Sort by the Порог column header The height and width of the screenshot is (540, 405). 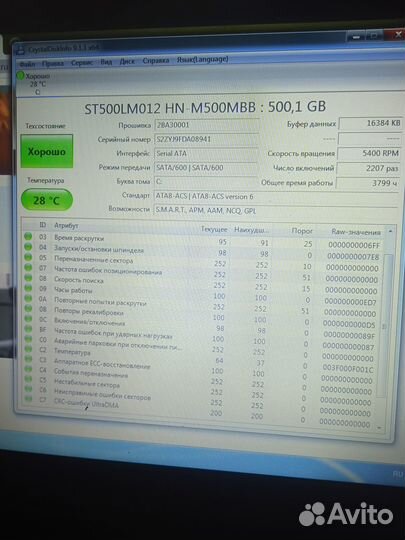pos(302,231)
